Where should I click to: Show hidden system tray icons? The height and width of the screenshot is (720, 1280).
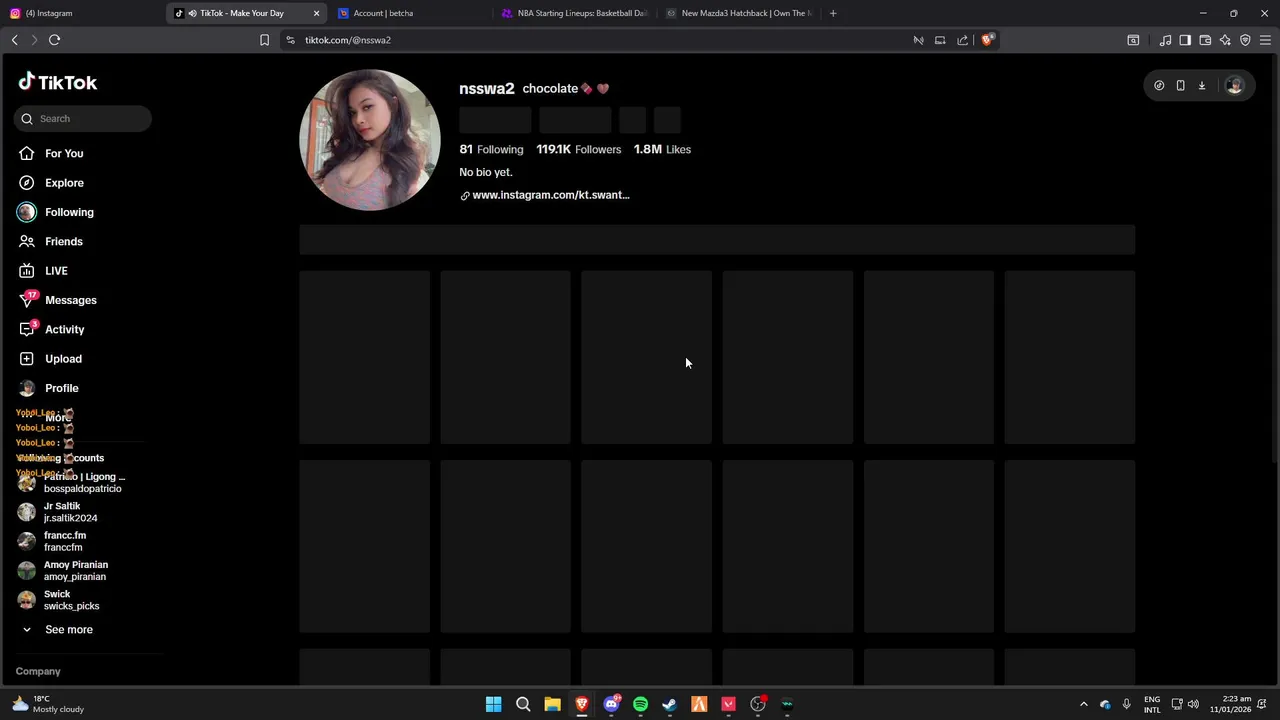pyautogui.click(x=1083, y=704)
